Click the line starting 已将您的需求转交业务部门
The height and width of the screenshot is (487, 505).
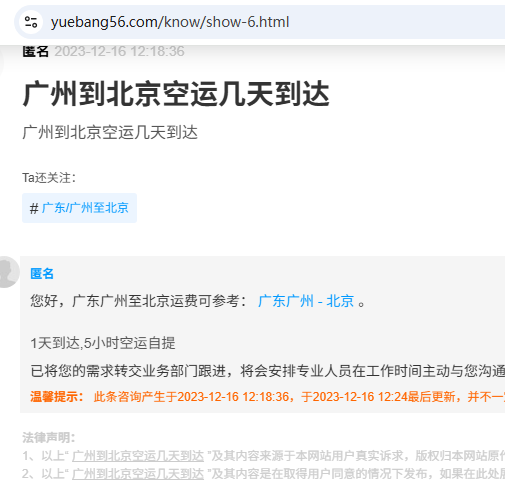(268, 371)
